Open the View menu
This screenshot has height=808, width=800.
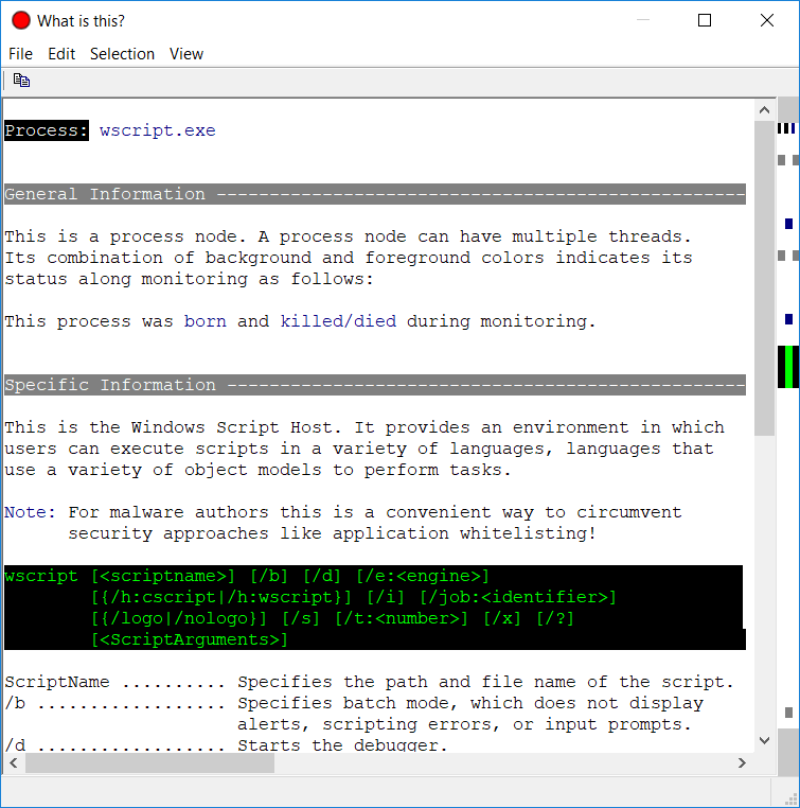(x=186, y=54)
